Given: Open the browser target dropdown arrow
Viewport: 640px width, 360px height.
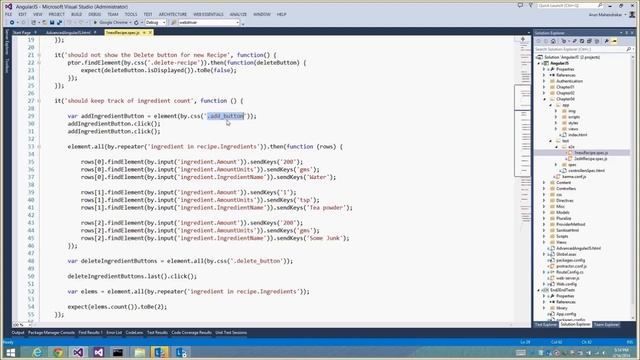Looking at the screenshot, I should tap(130, 22).
